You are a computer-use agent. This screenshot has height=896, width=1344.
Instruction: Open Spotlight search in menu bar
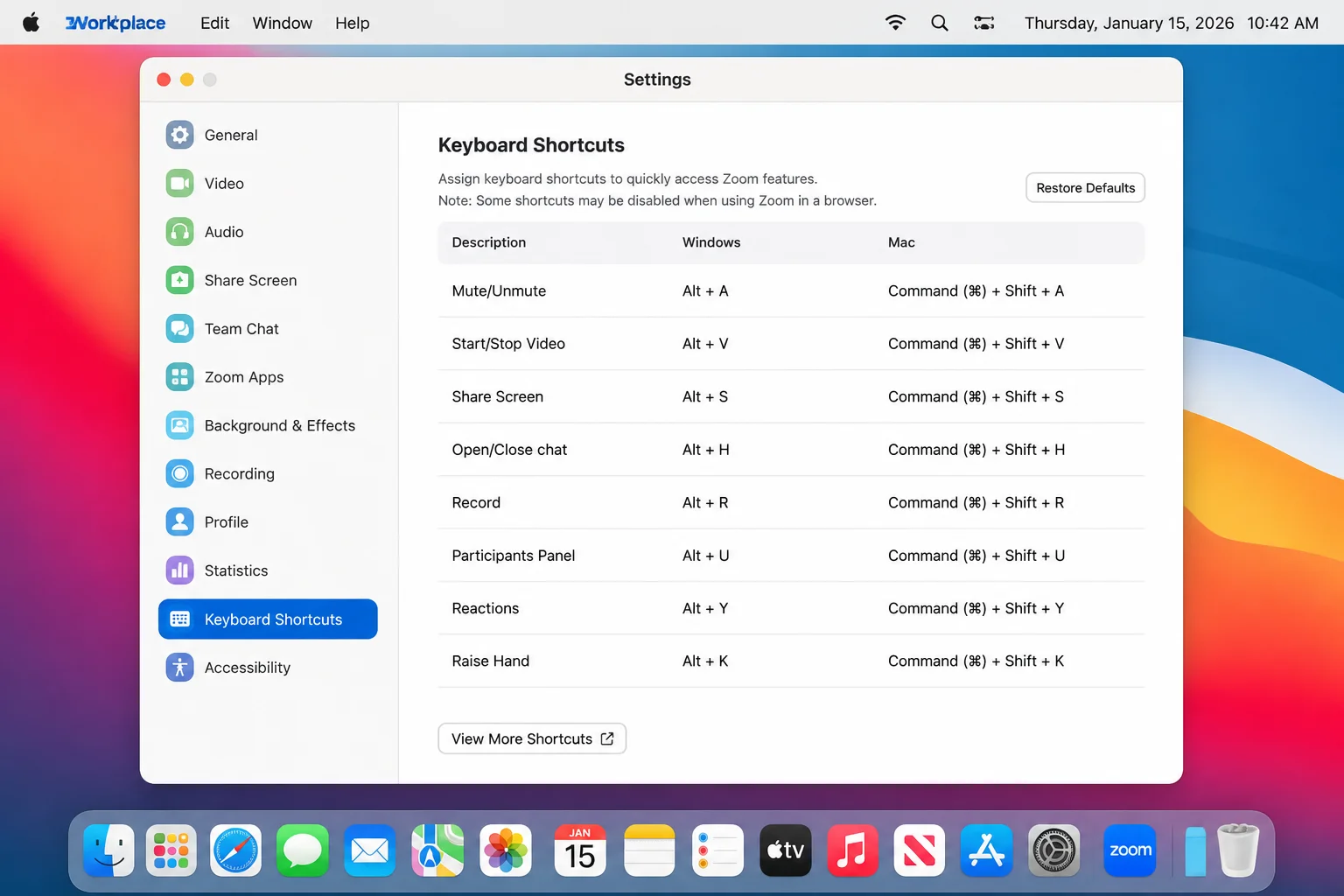[x=940, y=23]
